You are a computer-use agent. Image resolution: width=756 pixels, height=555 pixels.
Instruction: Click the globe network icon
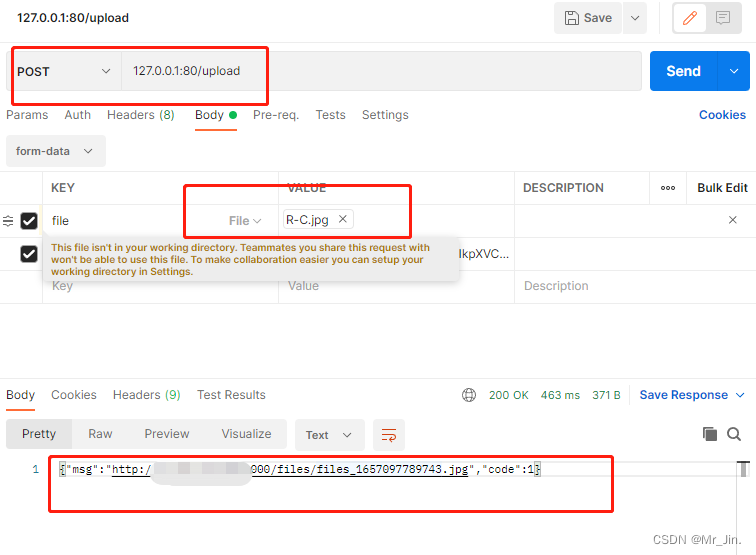pyautogui.click(x=469, y=395)
